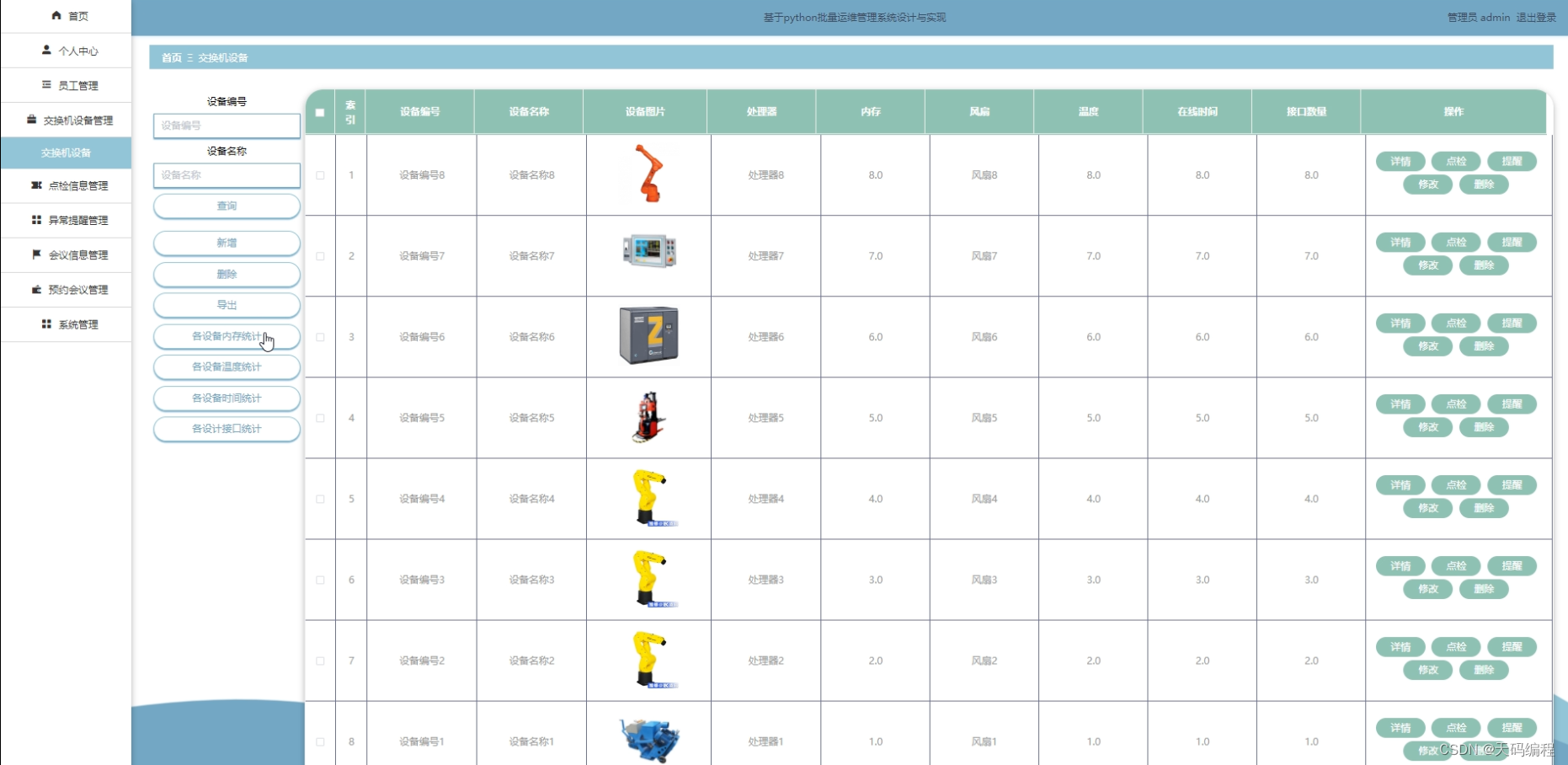Check the checkbox for row 设备编号1

click(x=320, y=741)
